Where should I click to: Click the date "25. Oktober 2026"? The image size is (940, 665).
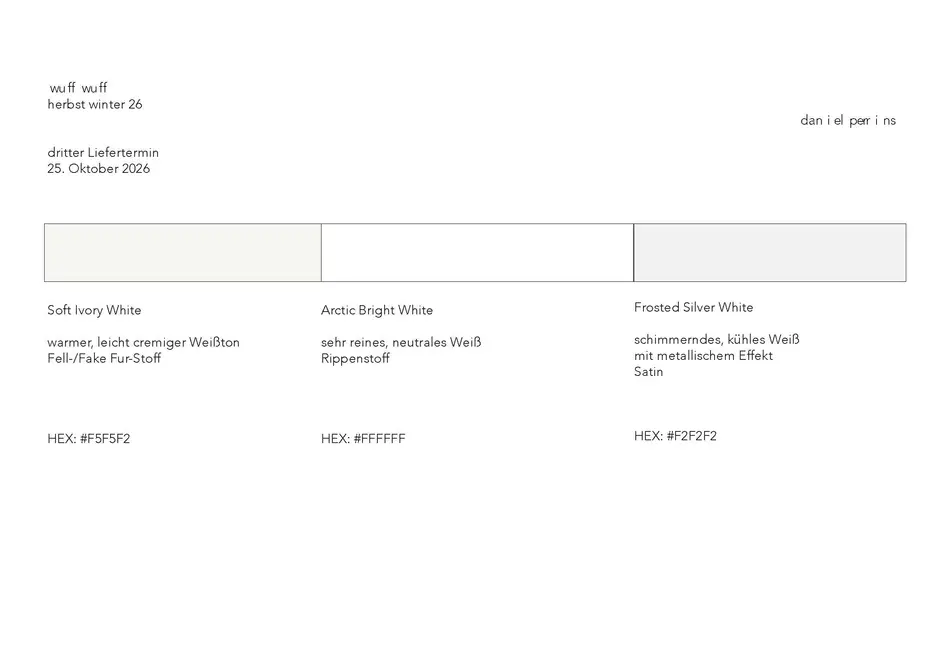click(99, 168)
